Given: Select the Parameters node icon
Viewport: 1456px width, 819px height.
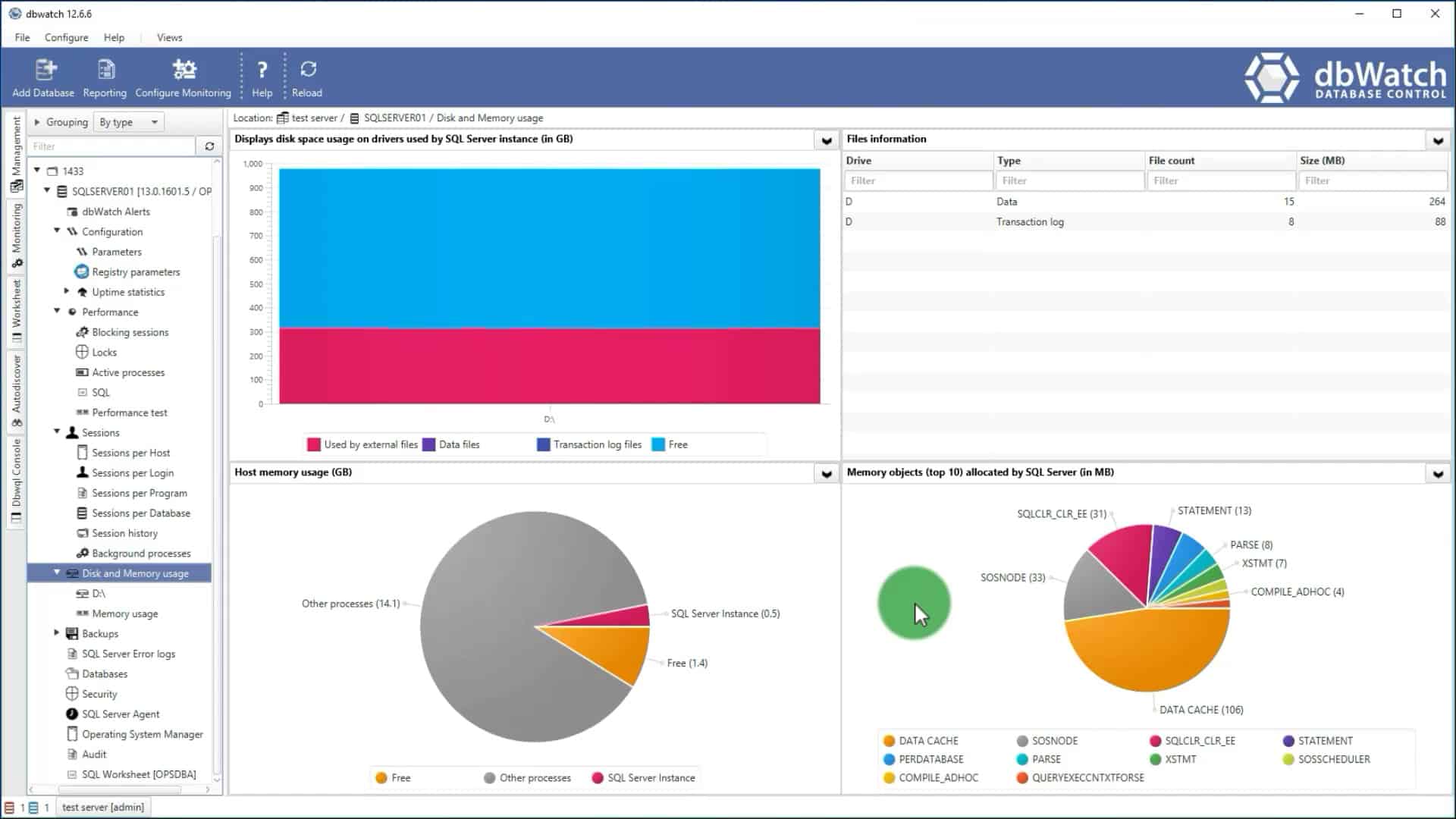Looking at the screenshot, I should [82, 252].
